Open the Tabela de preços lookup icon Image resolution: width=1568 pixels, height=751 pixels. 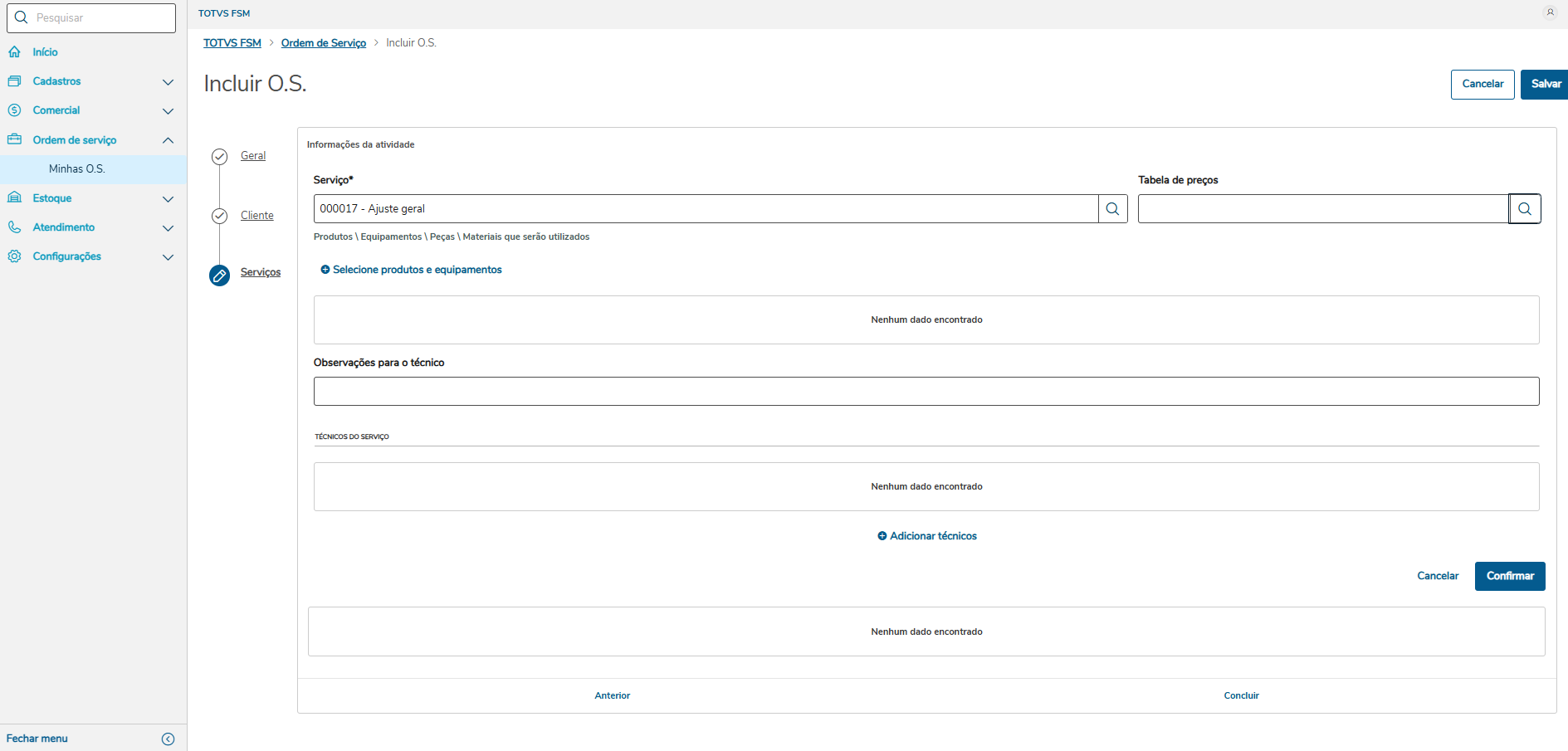(1525, 209)
